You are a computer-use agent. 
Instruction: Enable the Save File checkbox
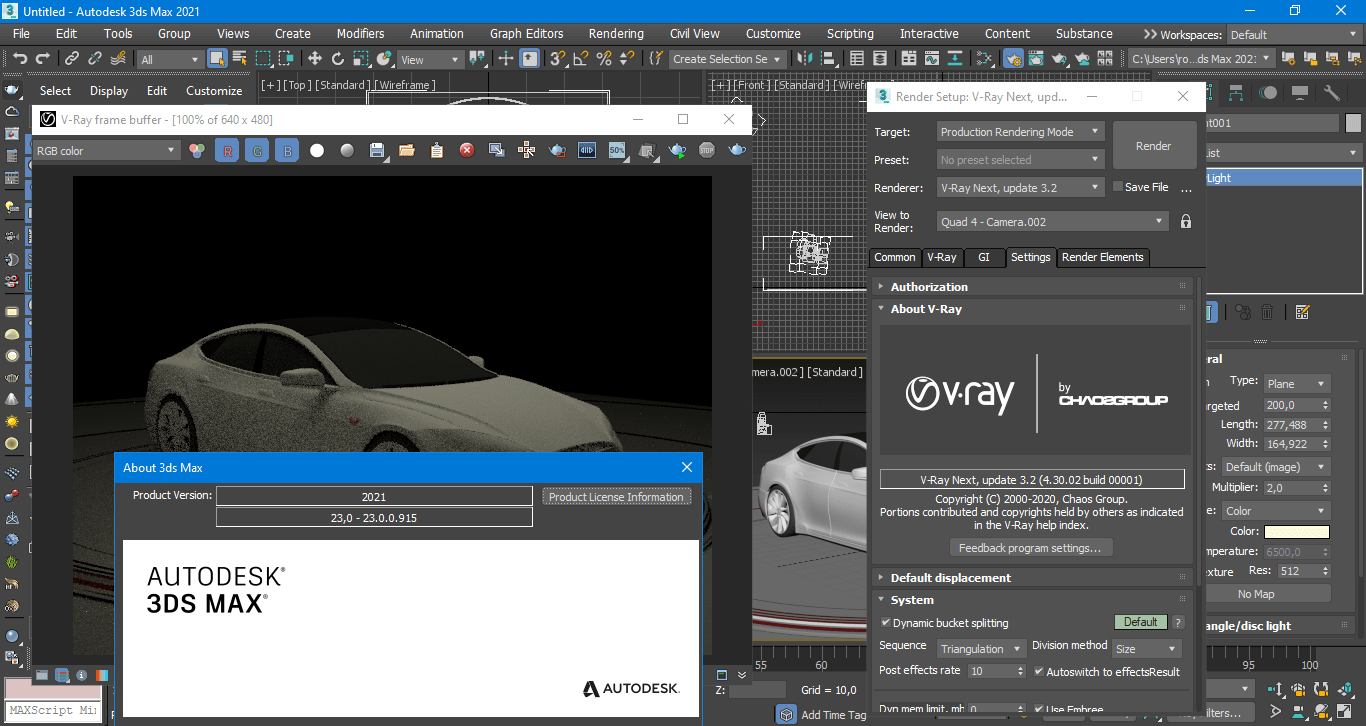(x=1119, y=187)
